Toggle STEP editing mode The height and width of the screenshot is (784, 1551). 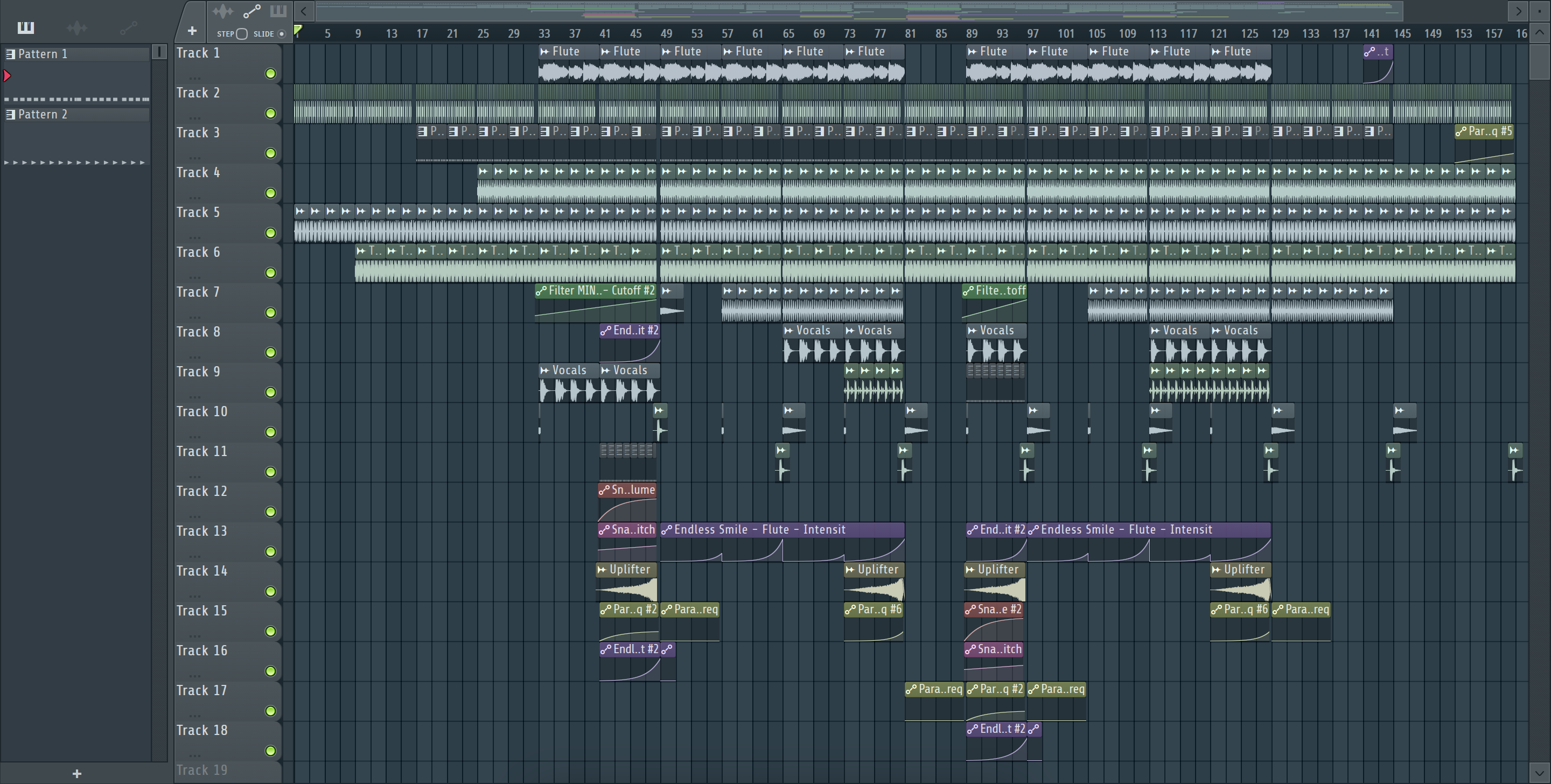pos(241,34)
